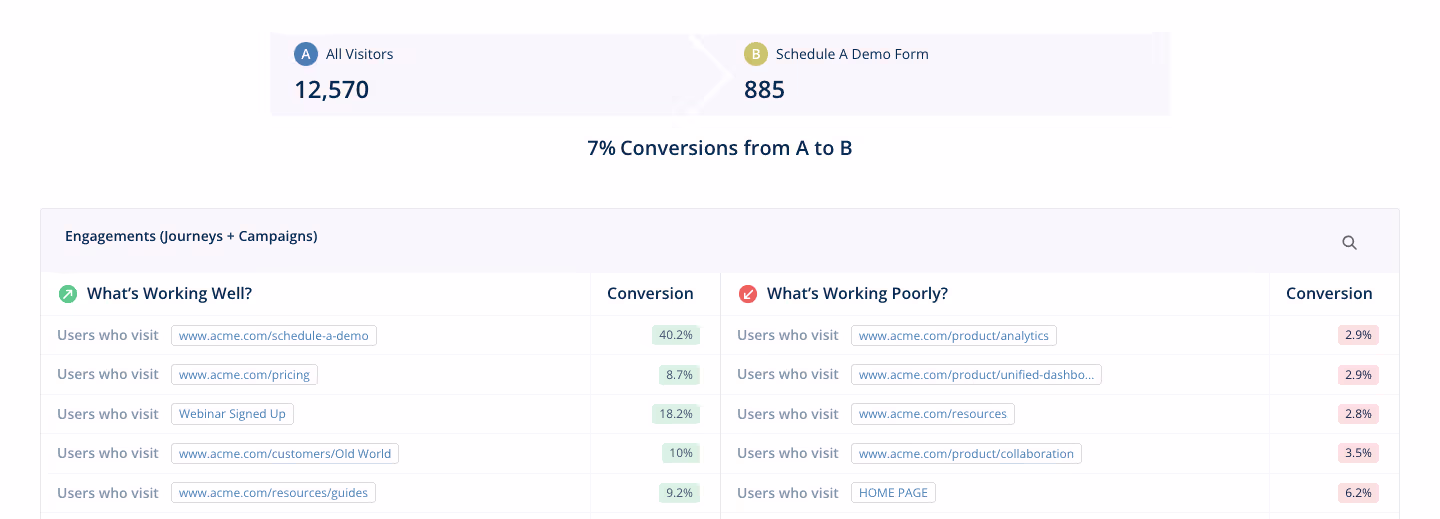Image resolution: width=1440 pixels, height=519 pixels.
Task: Click the Webinar Signed Up tag
Action: (232, 414)
